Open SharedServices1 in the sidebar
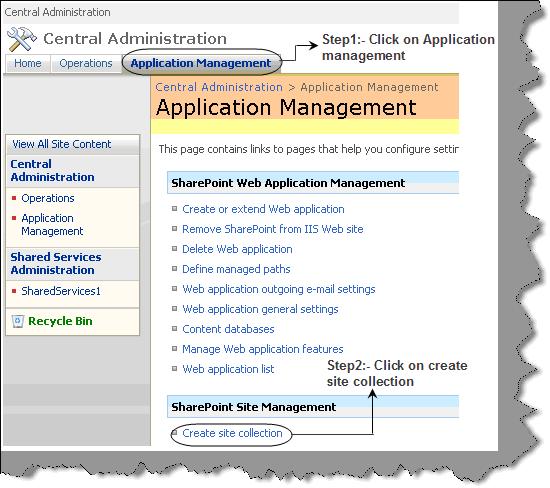 pos(61,291)
